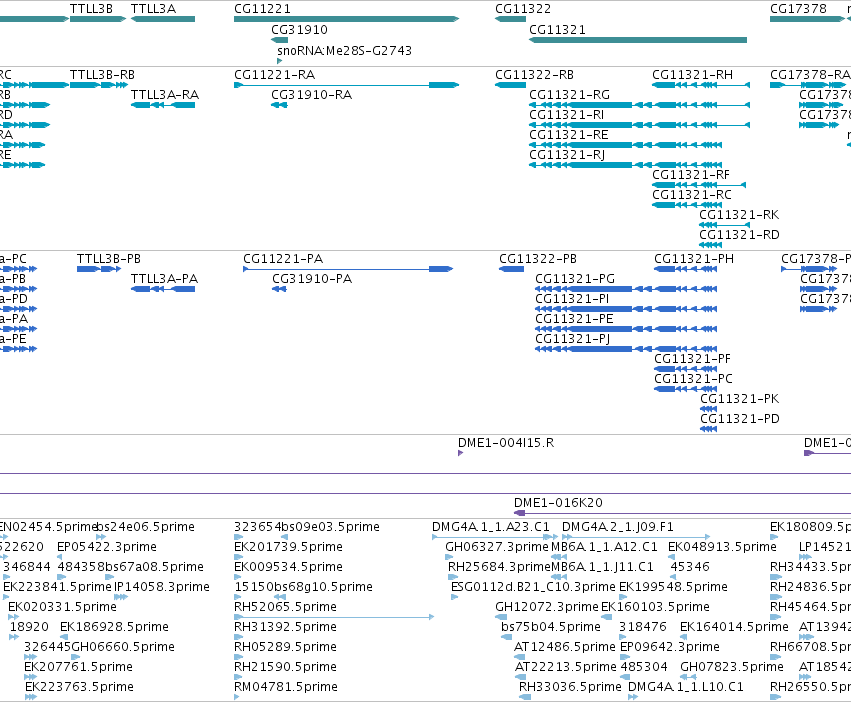The height and width of the screenshot is (702, 851).
Task: Select transcript TTLL3A-RA
Action: click(x=164, y=94)
